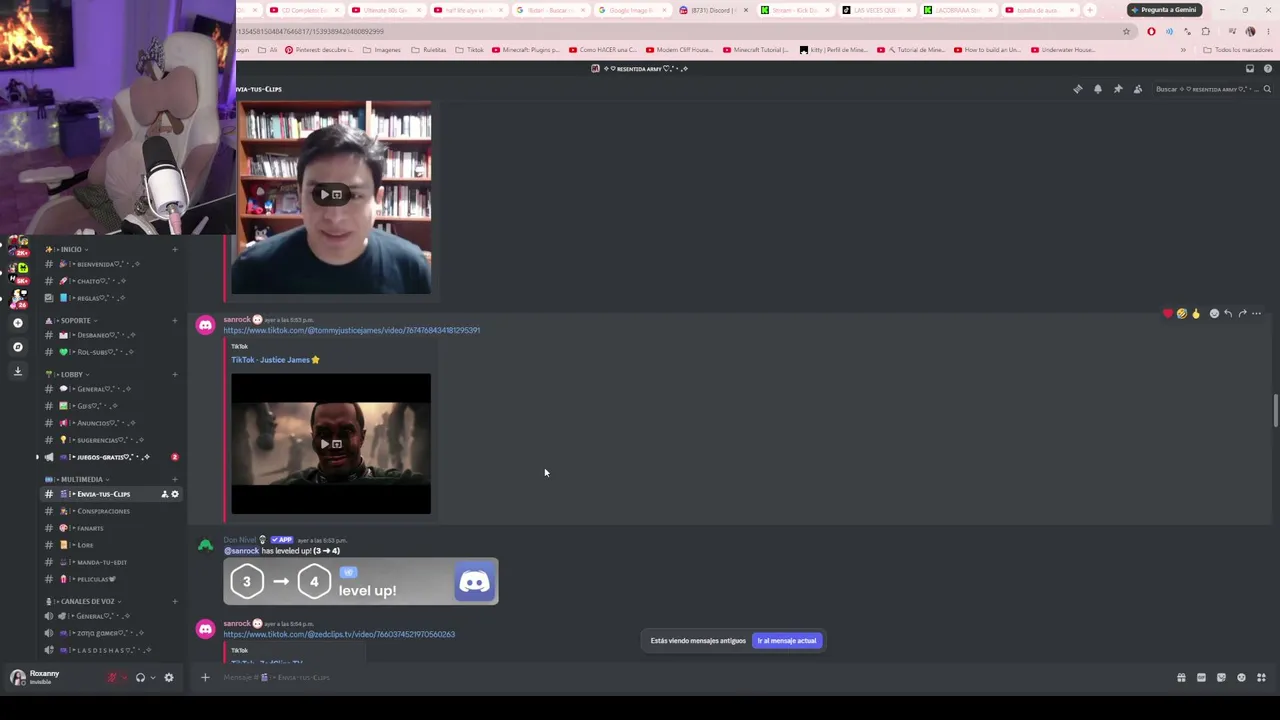The height and width of the screenshot is (720, 1280).
Task: Bookmark this page with star icon
Action: pyautogui.click(x=1126, y=31)
